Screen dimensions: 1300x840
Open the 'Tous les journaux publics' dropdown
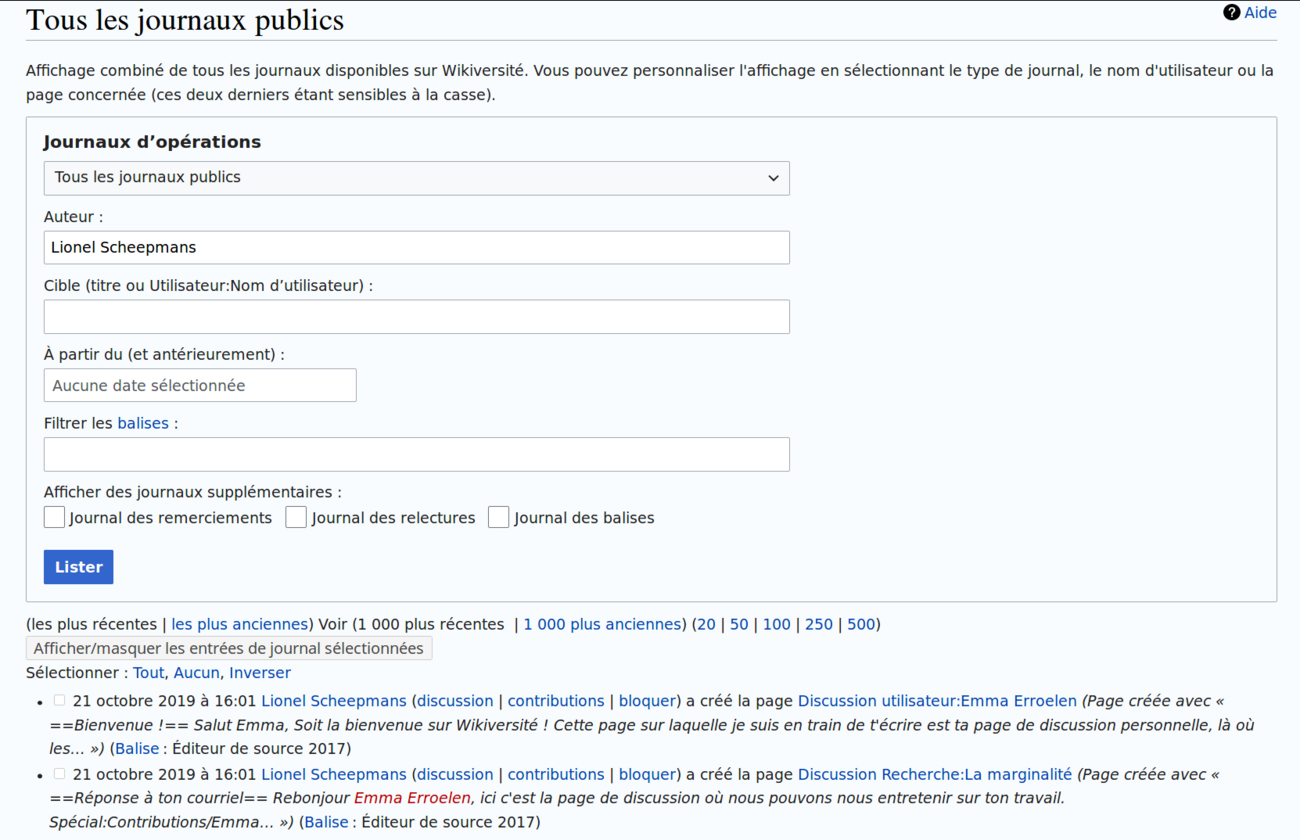coord(417,178)
